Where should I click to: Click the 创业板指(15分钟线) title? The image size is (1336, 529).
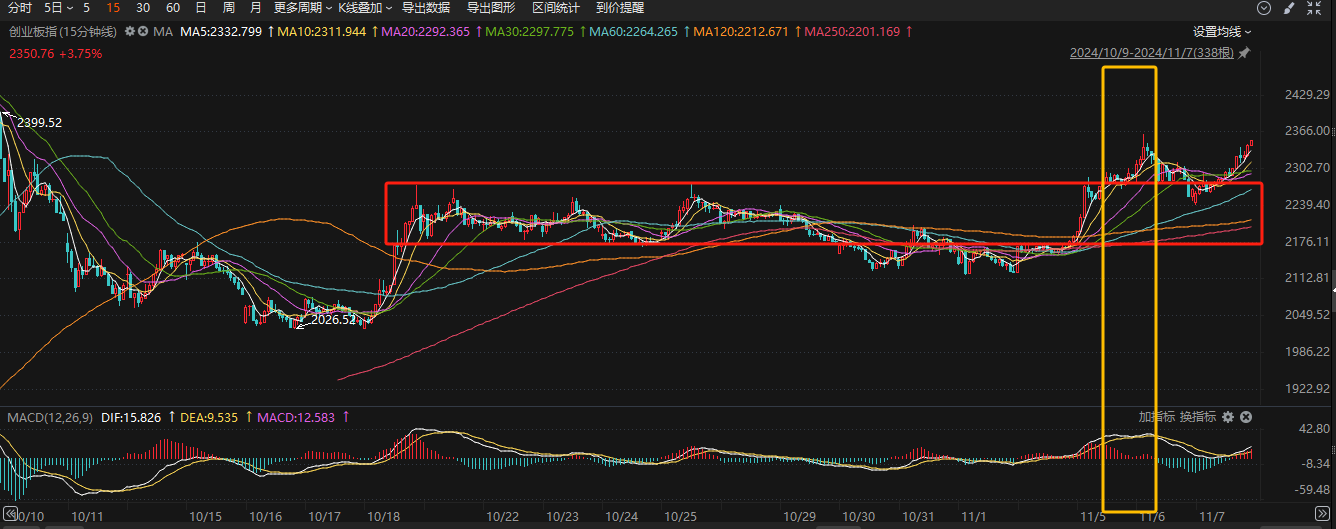pos(64,32)
